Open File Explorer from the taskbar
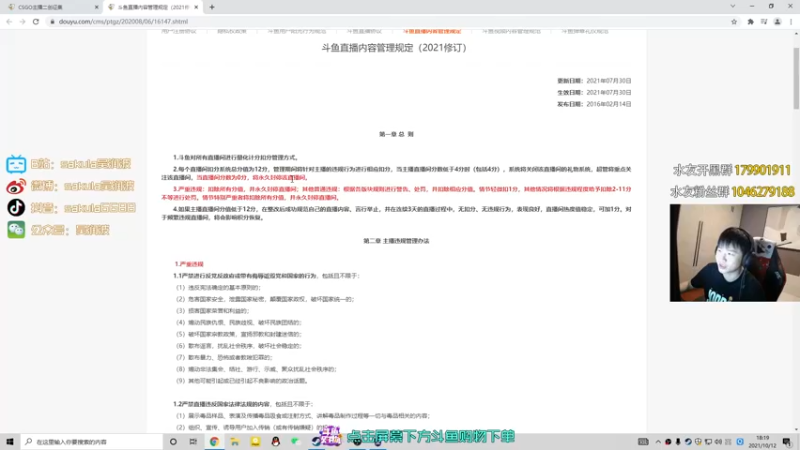The height and width of the screenshot is (450, 800). click(235, 442)
